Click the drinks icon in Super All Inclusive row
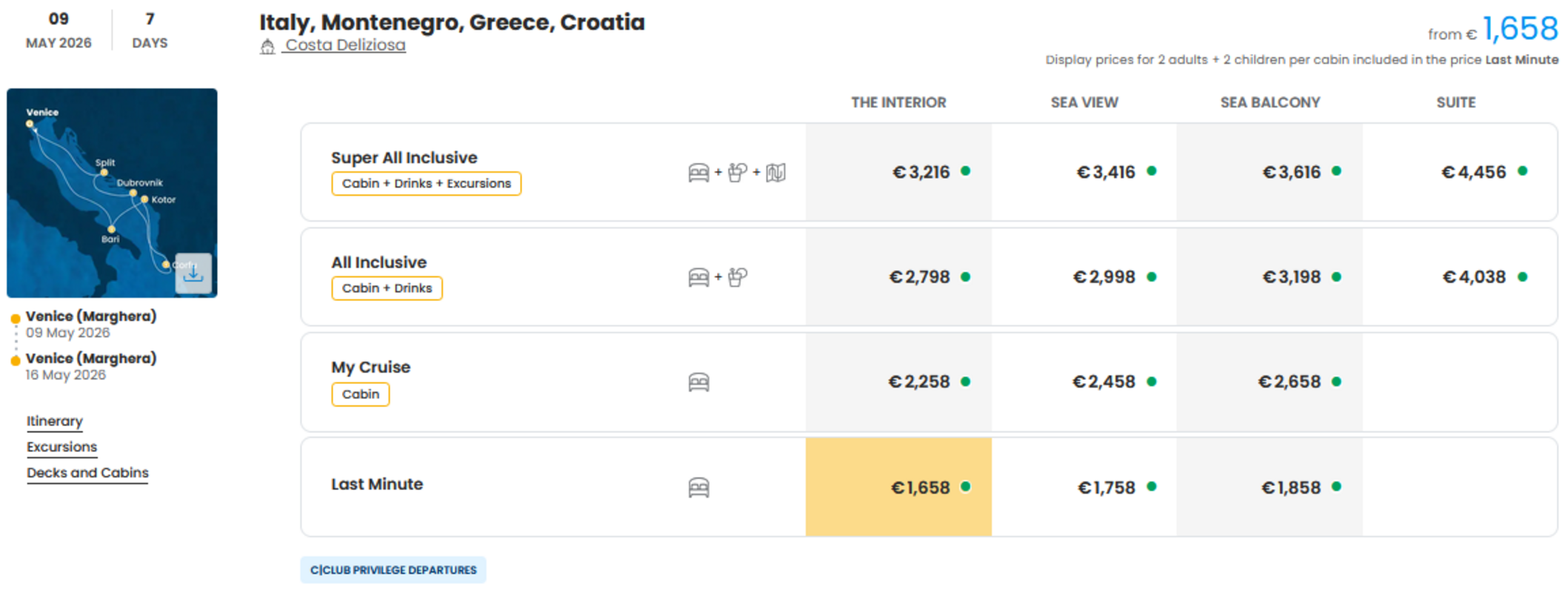This screenshot has width=1568, height=593. click(x=737, y=173)
